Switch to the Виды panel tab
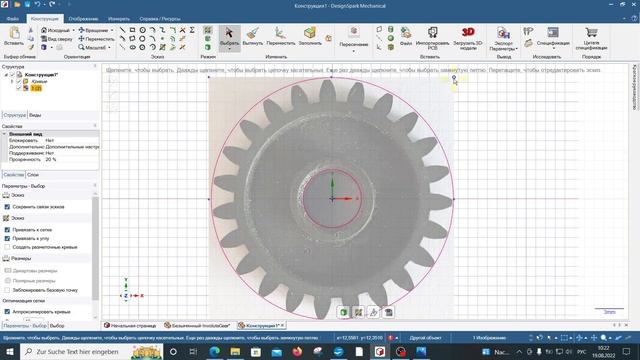 tap(35, 115)
